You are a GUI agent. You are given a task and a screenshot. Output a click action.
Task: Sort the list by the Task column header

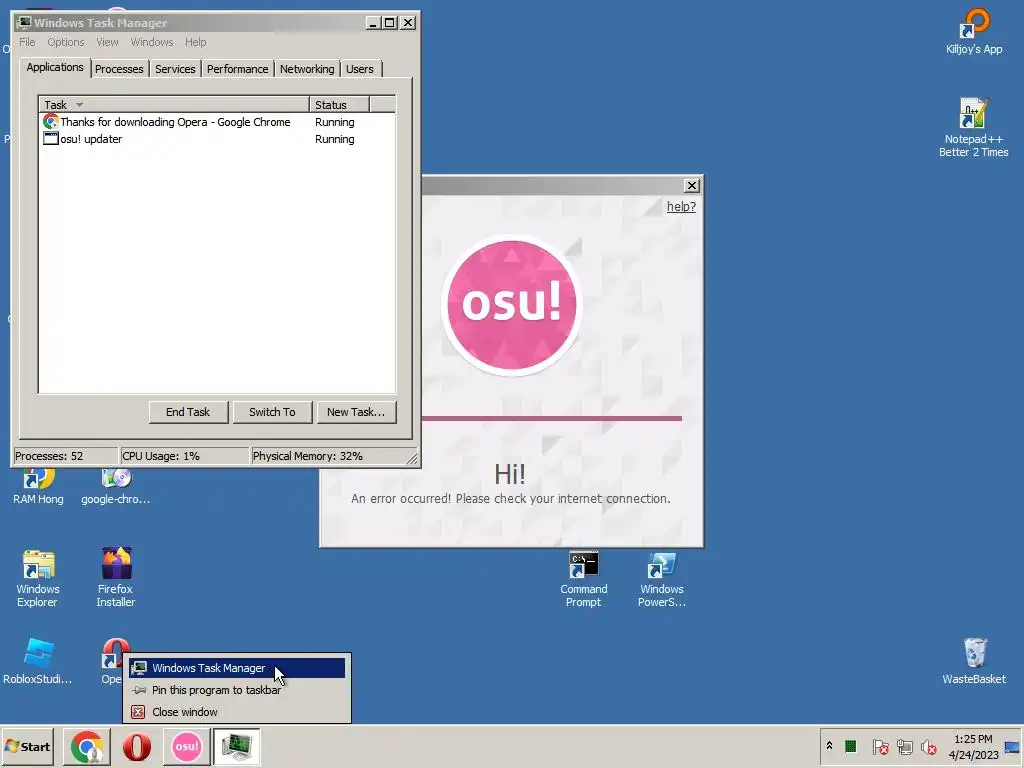coord(174,104)
